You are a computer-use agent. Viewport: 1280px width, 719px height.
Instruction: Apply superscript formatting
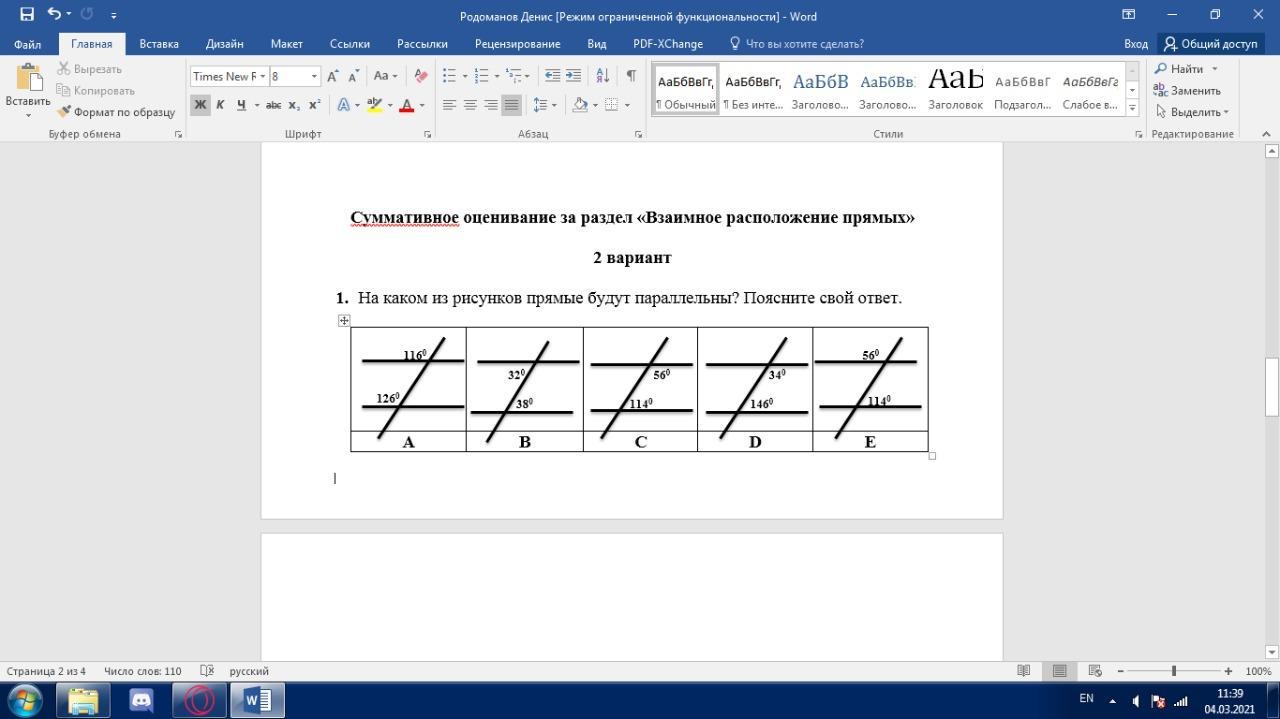coord(314,105)
